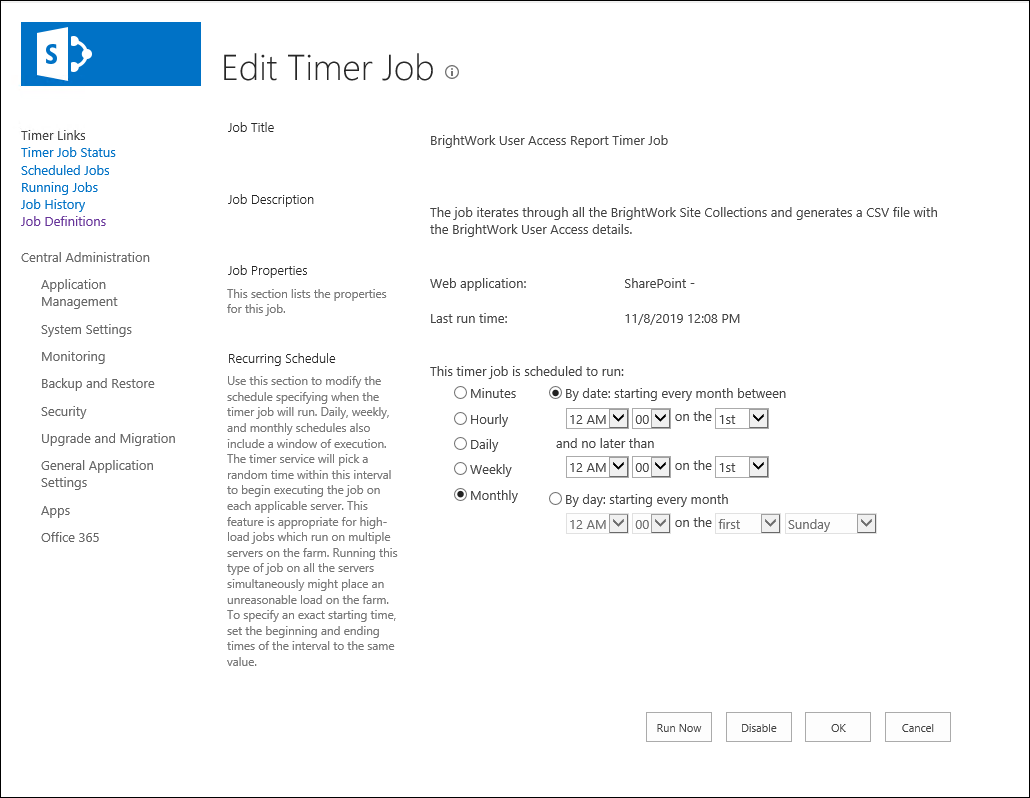Open Job History link
Image resolution: width=1030 pixels, height=798 pixels.
[x=53, y=204]
